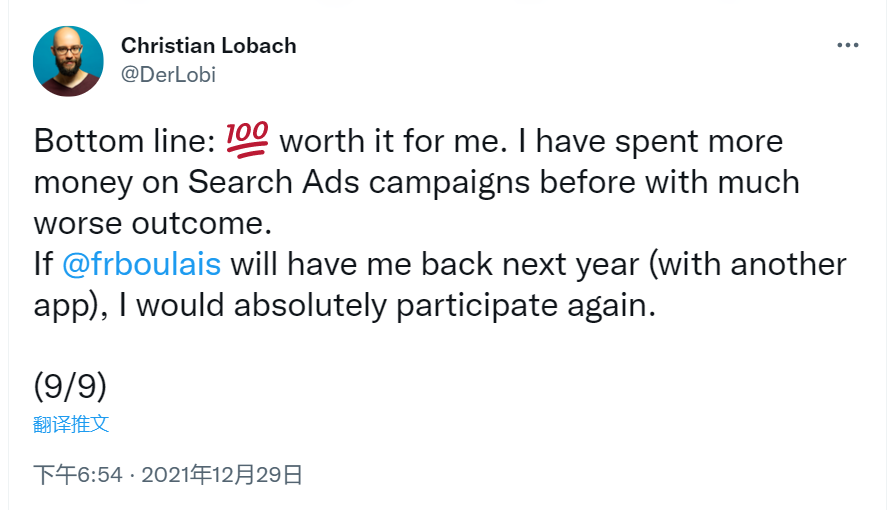
Task: Click Christian Lobach's profile avatar
Action: [68, 61]
